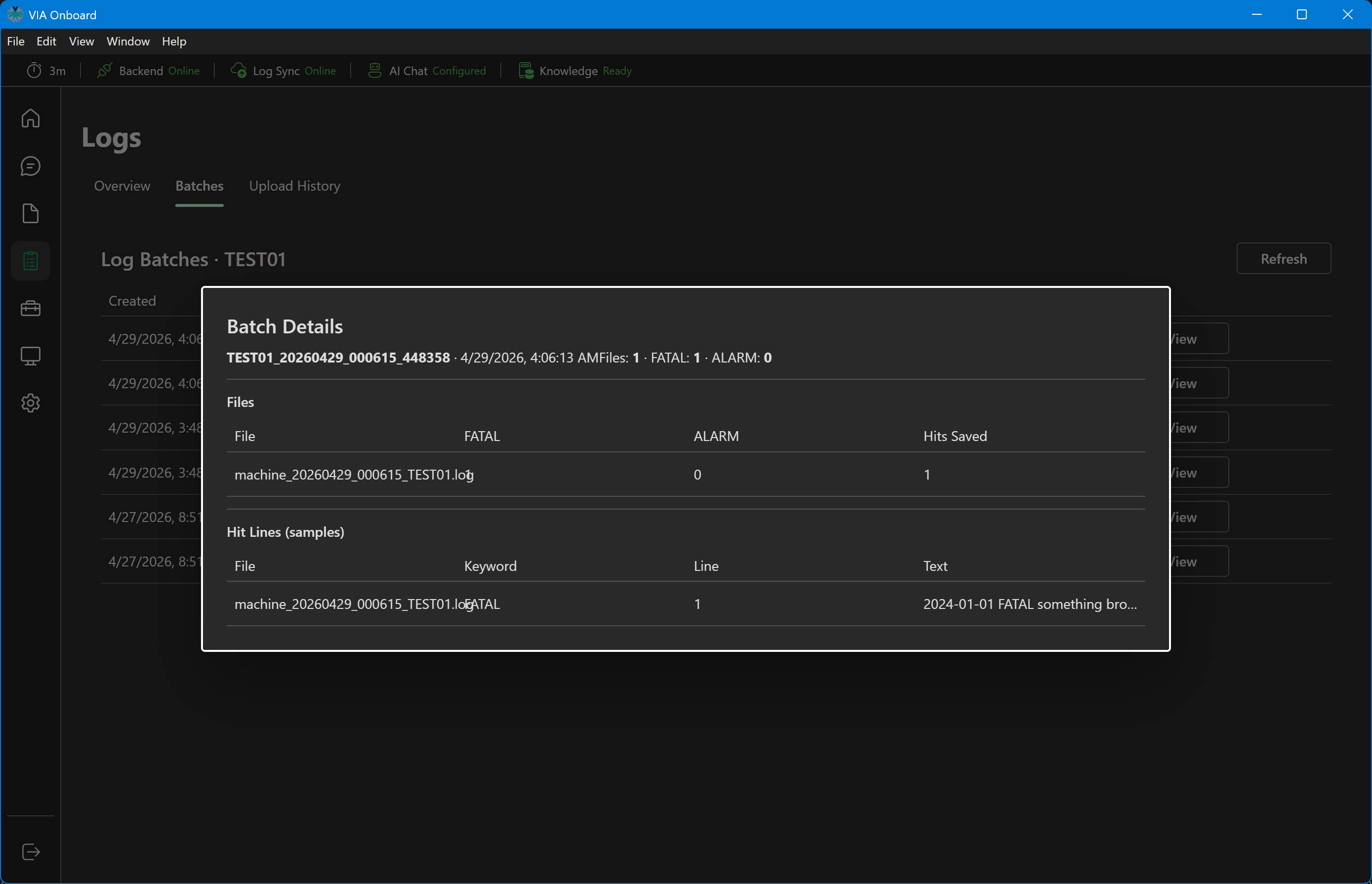Viewport: 1372px width, 884px height.
Task: Select the Logs clipboard sidebar icon
Action: point(31,261)
